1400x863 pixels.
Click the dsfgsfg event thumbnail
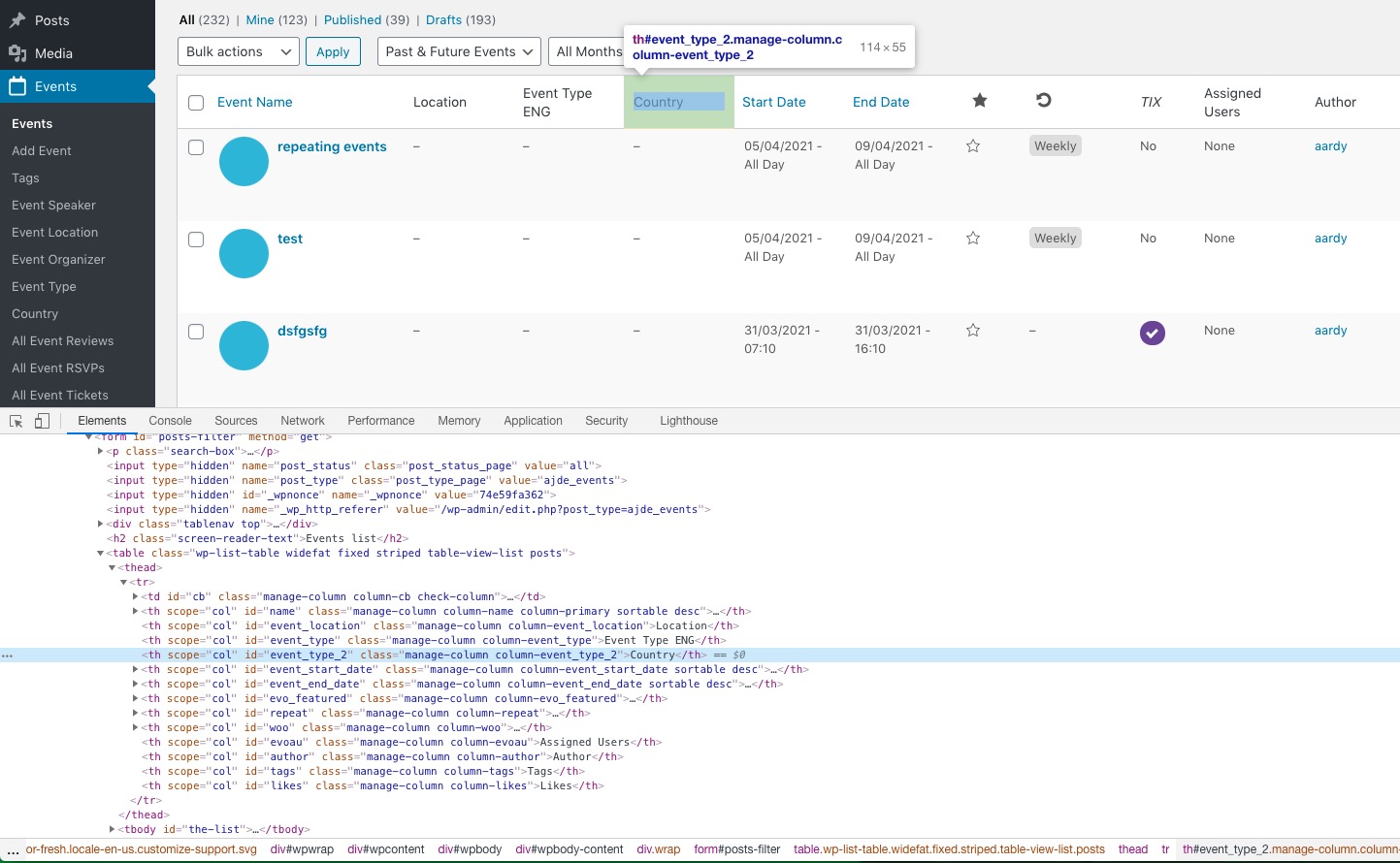click(x=244, y=345)
